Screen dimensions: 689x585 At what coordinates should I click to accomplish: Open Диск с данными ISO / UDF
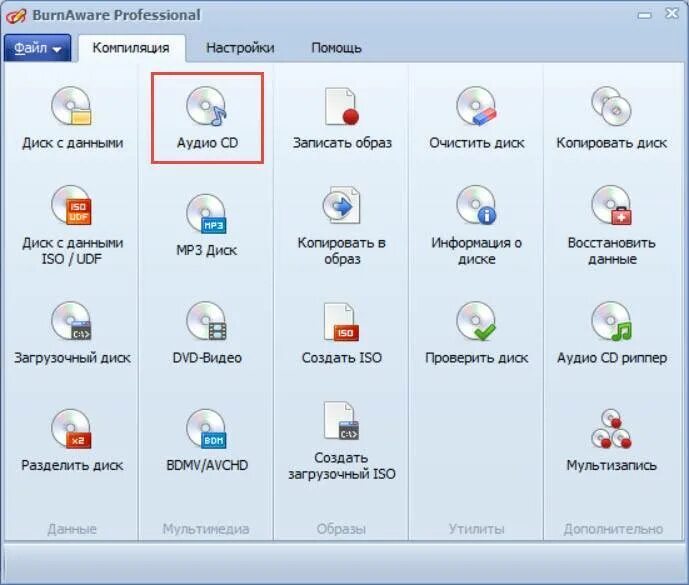point(72,225)
